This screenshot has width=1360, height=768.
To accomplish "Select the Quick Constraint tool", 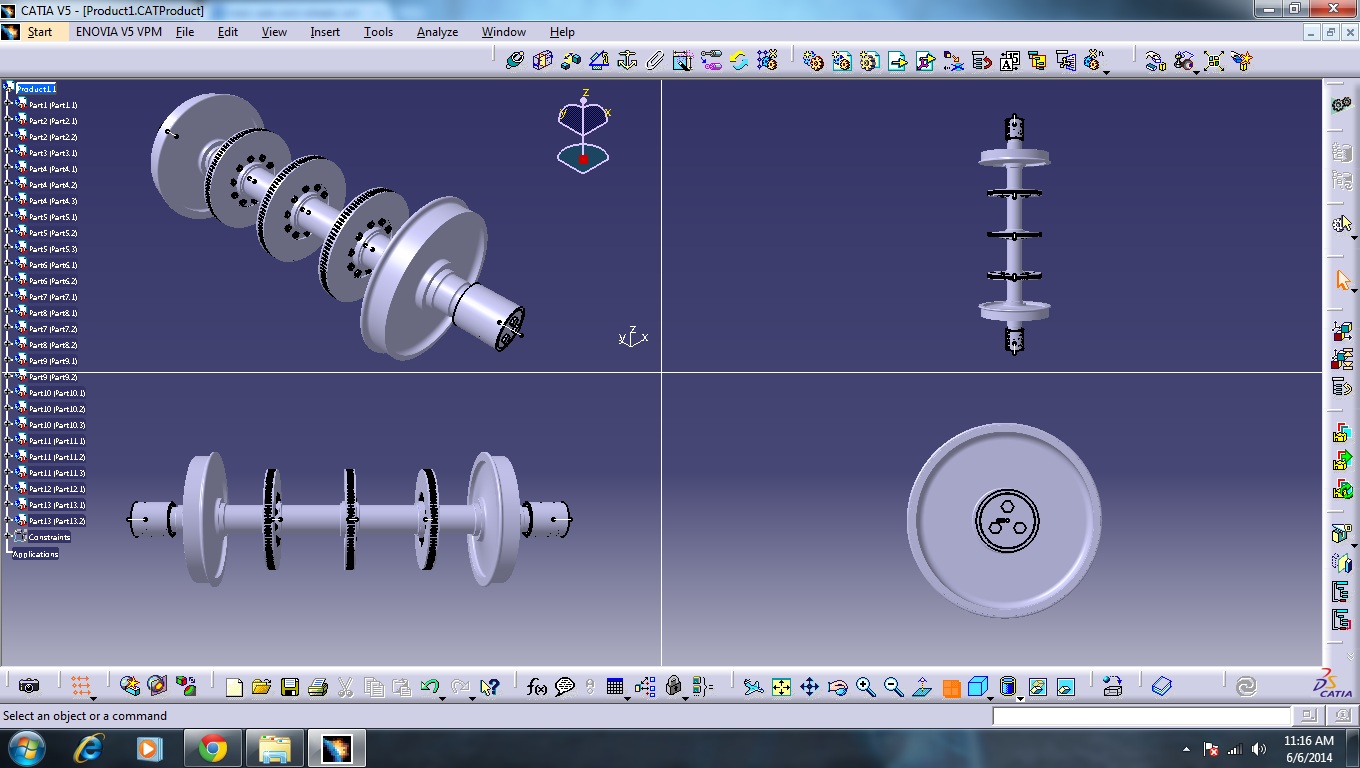I will [x=683, y=61].
